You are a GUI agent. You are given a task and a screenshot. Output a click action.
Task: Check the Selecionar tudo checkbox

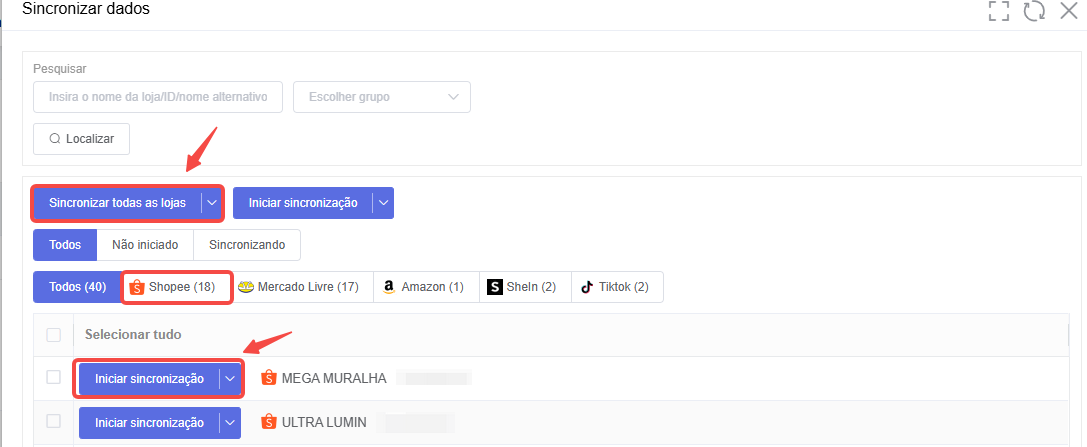click(x=53, y=335)
